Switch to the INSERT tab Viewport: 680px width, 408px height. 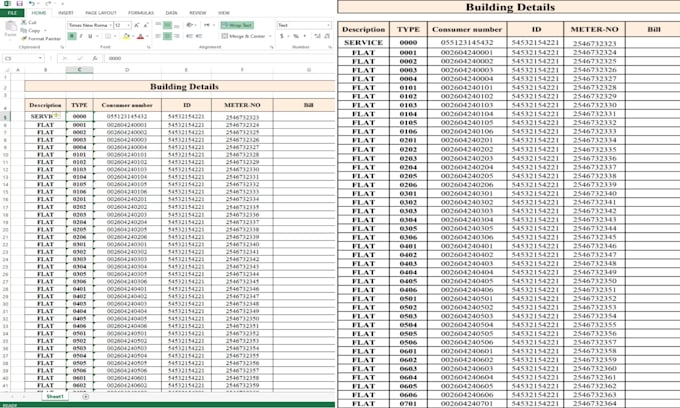pyautogui.click(x=66, y=13)
